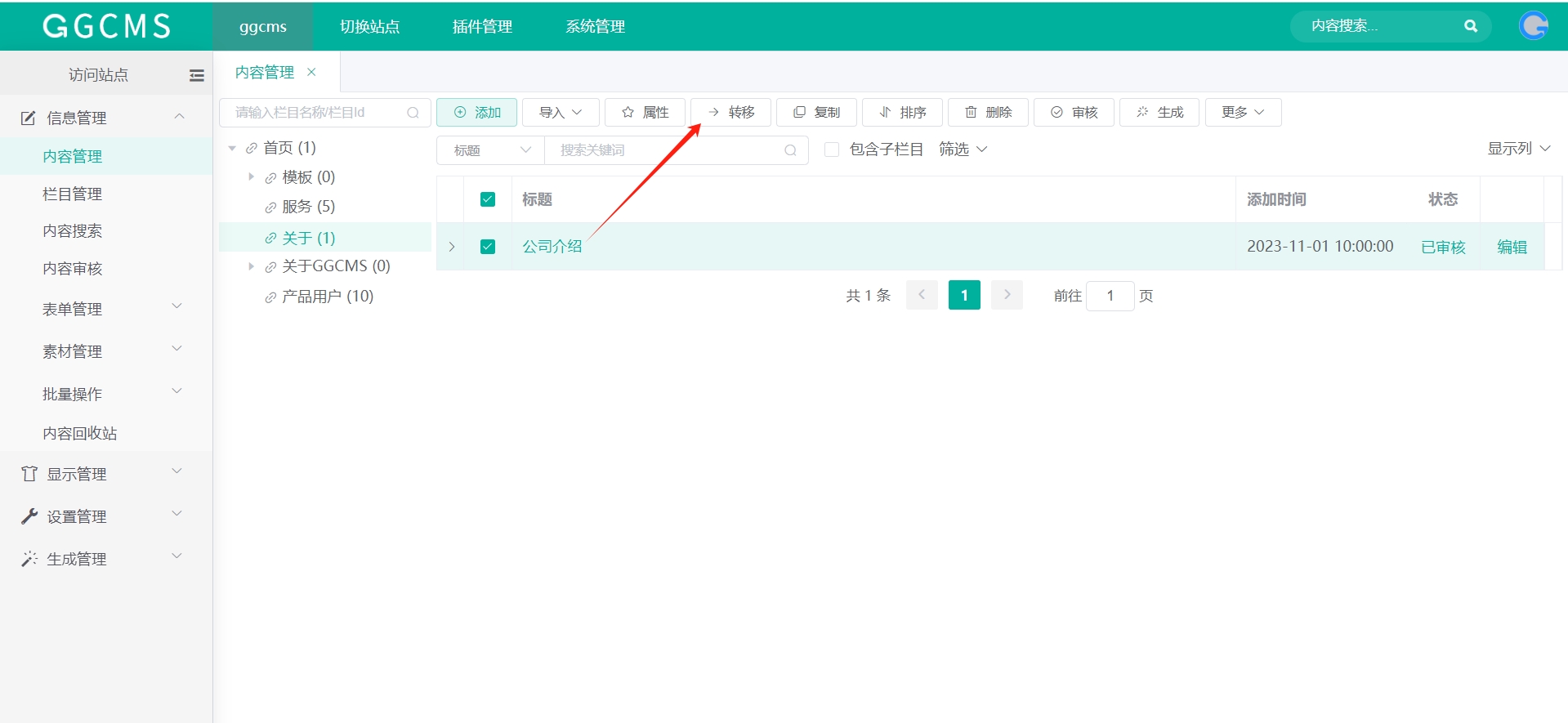Click the 删除 trash button
1568x723 pixels.
988,112
